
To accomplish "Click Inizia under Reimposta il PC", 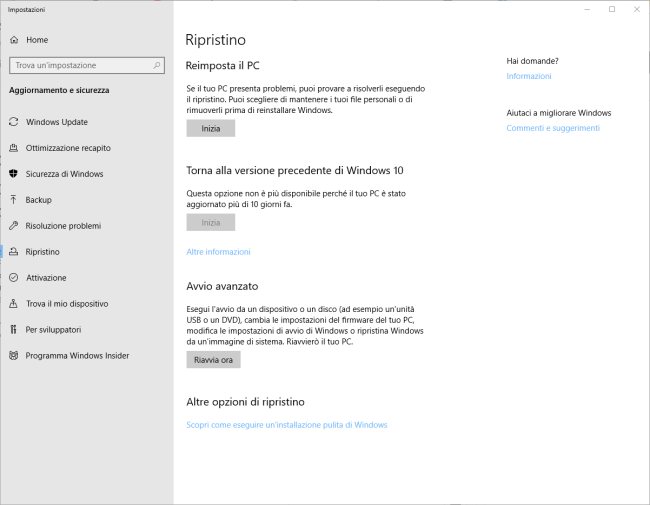I will [x=211, y=129].
